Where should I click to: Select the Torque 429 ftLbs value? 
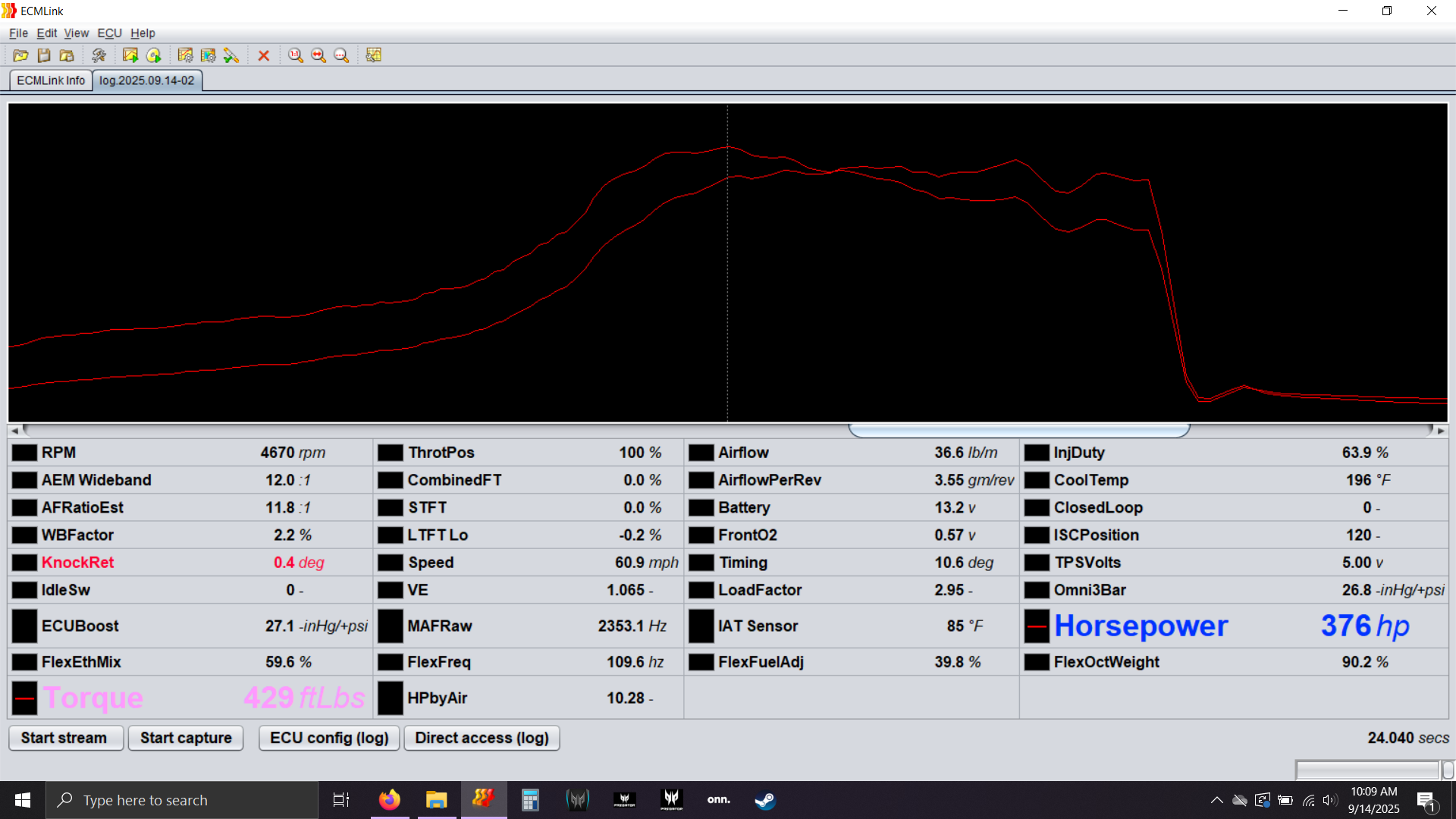(x=304, y=698)
